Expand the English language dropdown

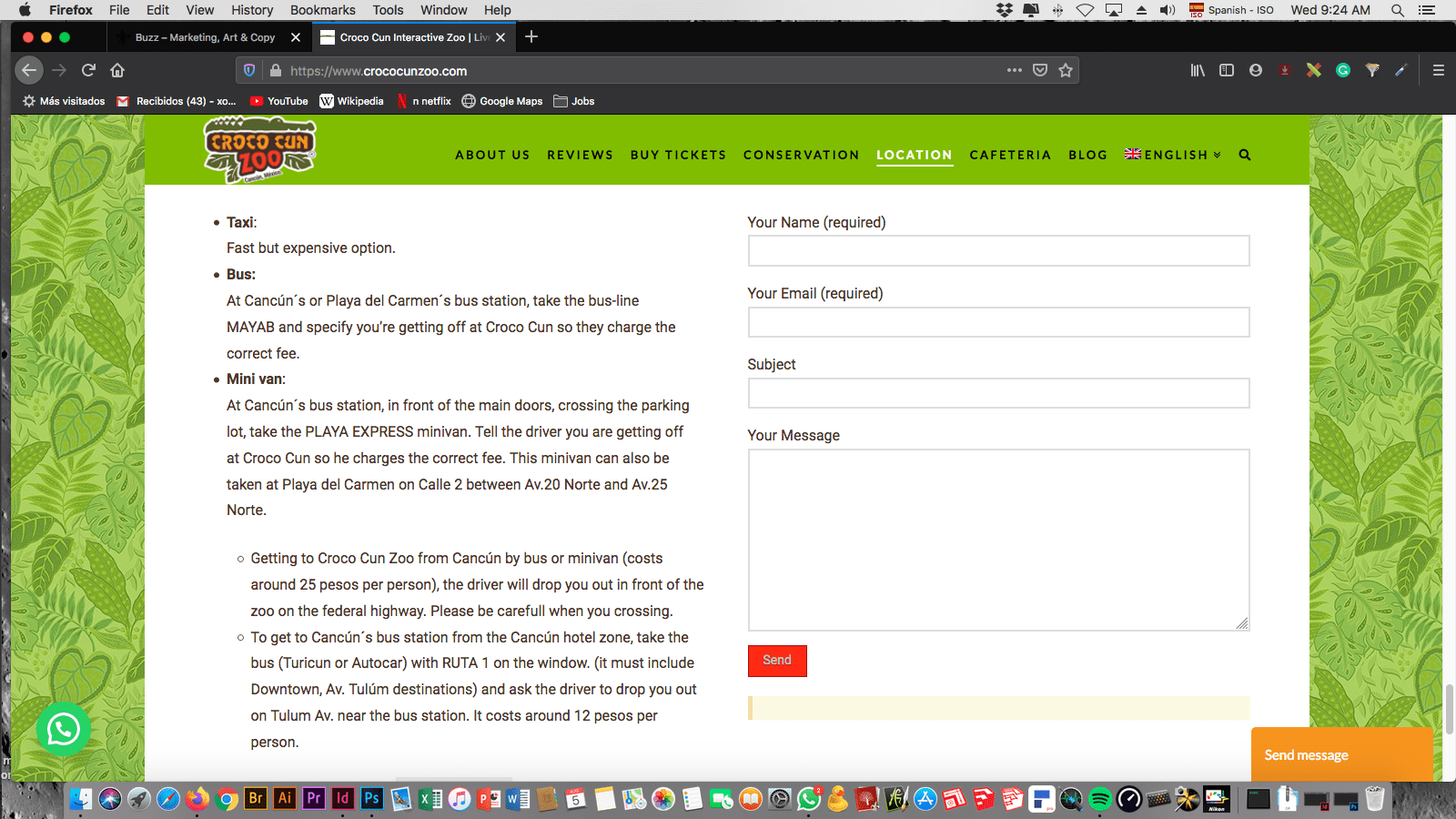[1173, 155]
